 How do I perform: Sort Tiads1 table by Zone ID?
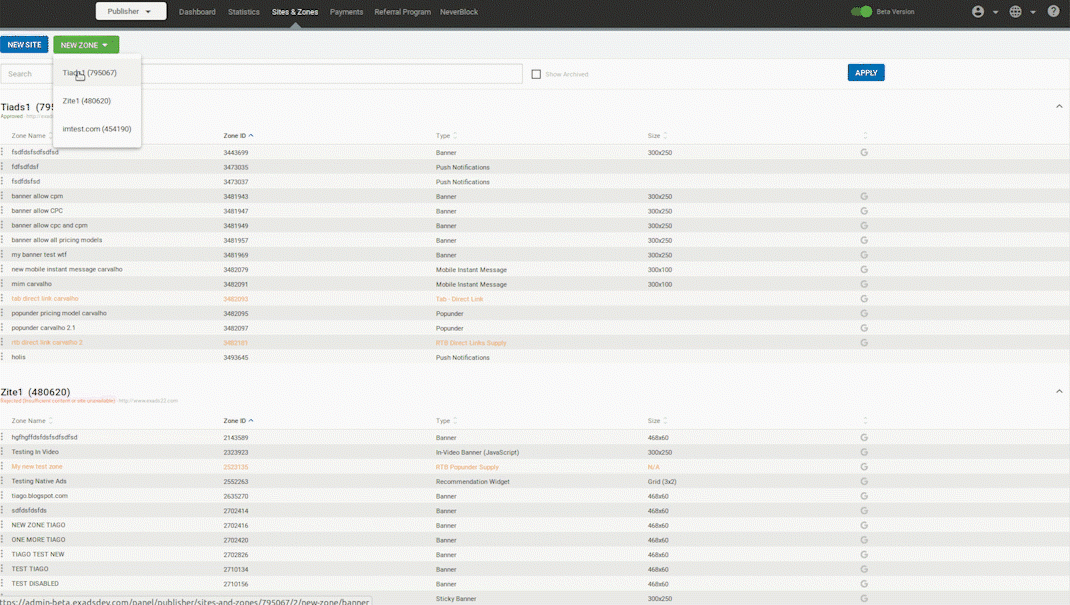tap(238, 136)
